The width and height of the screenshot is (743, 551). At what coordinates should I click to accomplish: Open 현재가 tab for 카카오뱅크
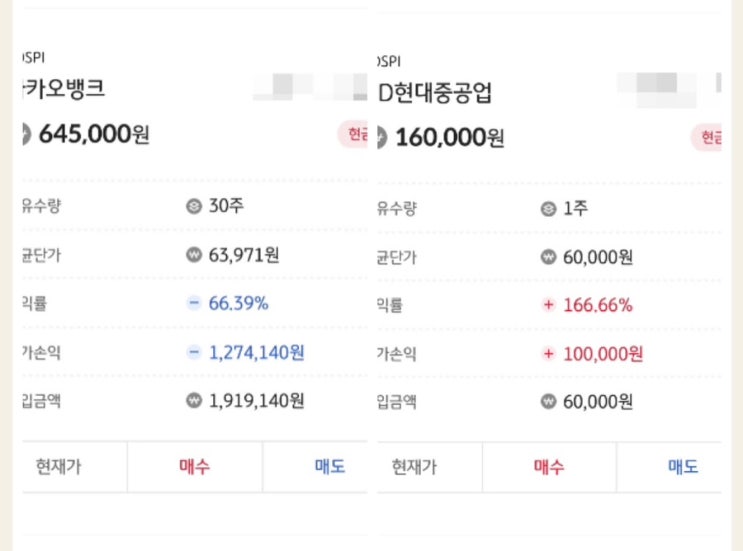pyautogui.click(x=59, y=466)
